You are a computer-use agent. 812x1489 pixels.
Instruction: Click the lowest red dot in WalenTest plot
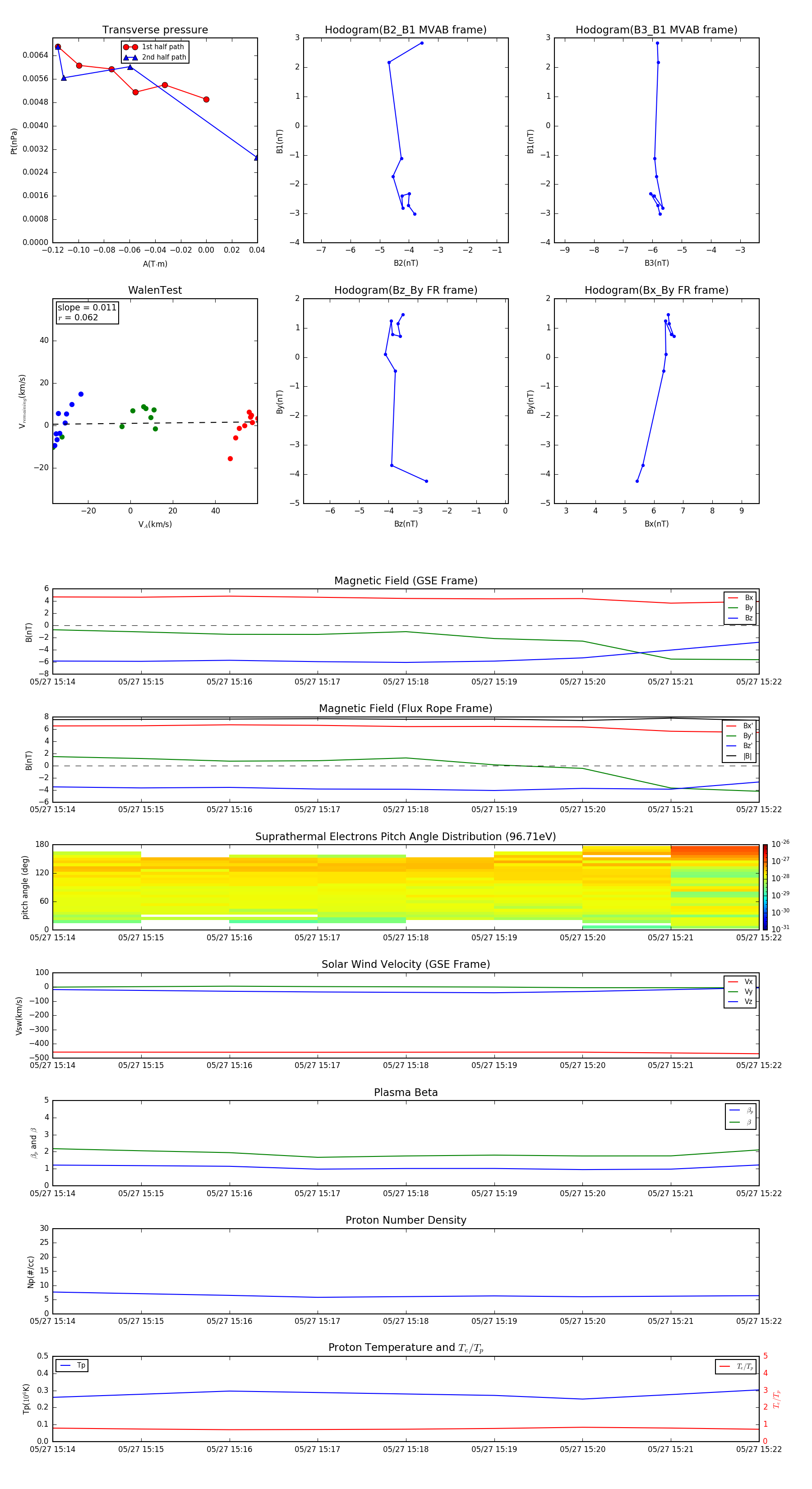click(x=230, y=458)
